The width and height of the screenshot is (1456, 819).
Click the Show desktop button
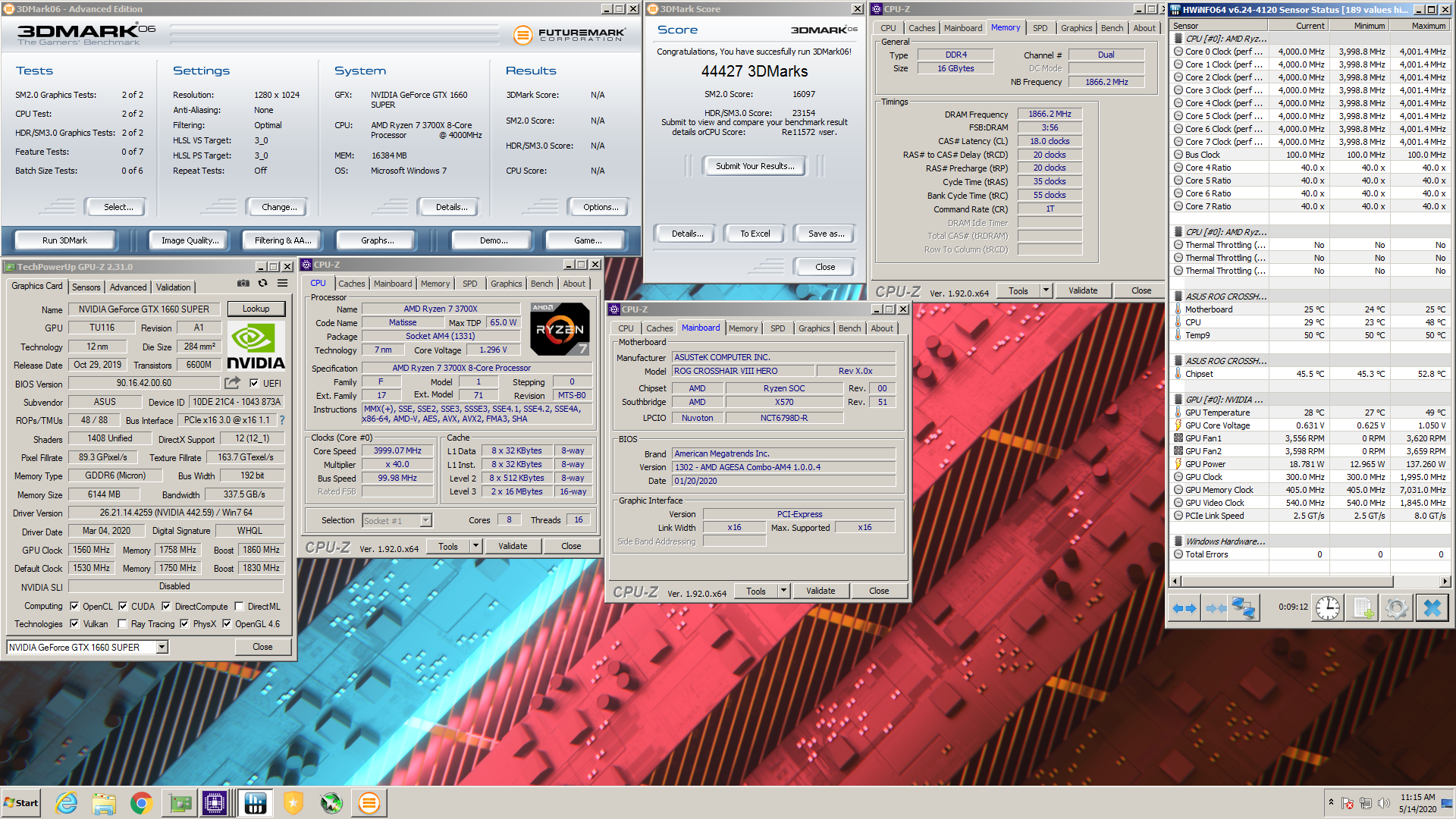point(1448,802)
